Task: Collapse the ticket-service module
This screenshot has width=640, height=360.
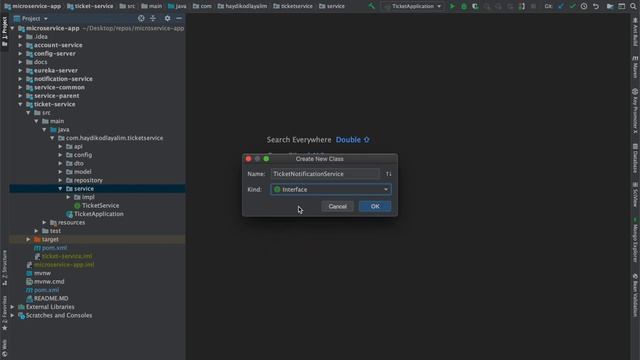Action: tap(20, 104)
